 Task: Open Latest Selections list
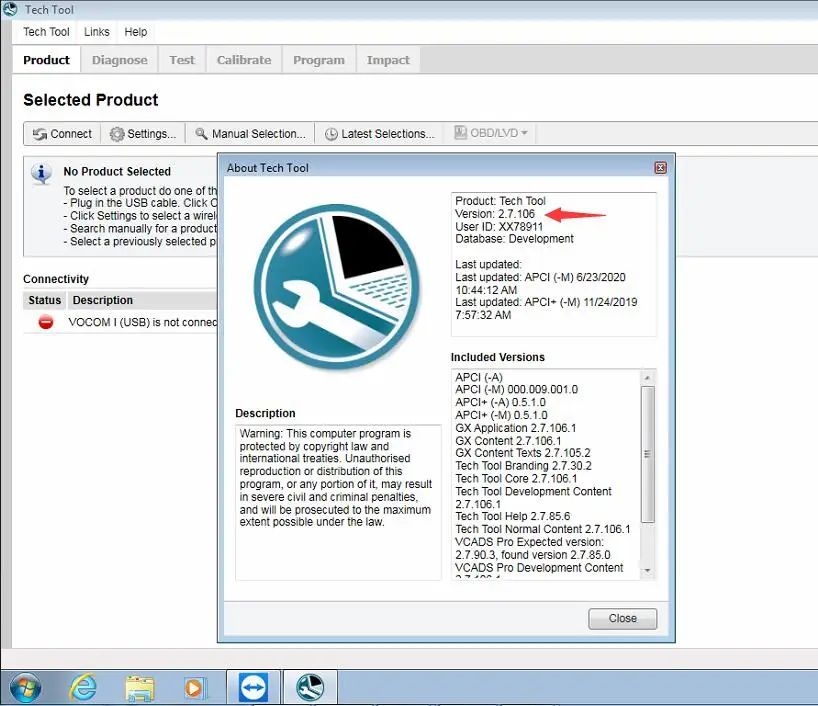coord(379,134)
